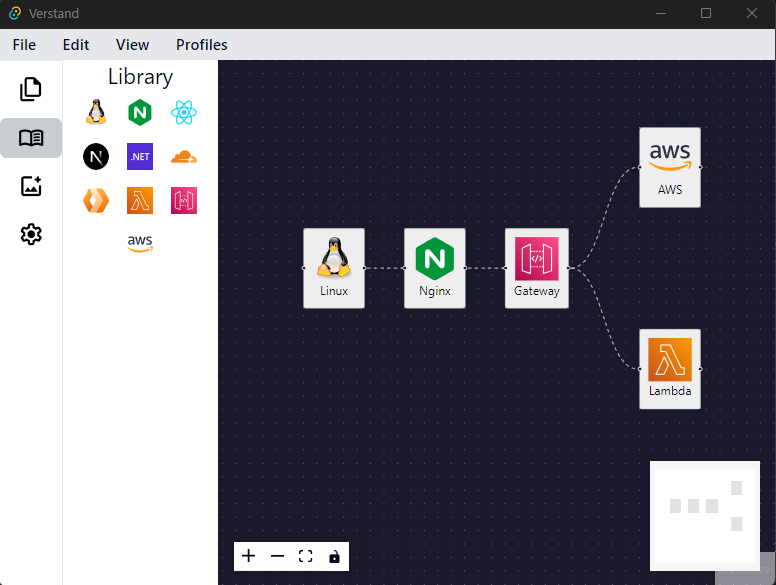Viewport: 776px width, 585px height.
Task: Open the documents panel in sidebar
Action: coord(31,89)
